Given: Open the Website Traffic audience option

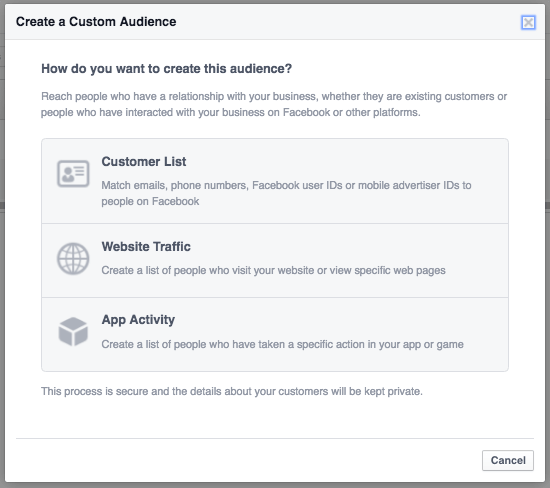Looking at the screenshot, I should click(275, 260).
